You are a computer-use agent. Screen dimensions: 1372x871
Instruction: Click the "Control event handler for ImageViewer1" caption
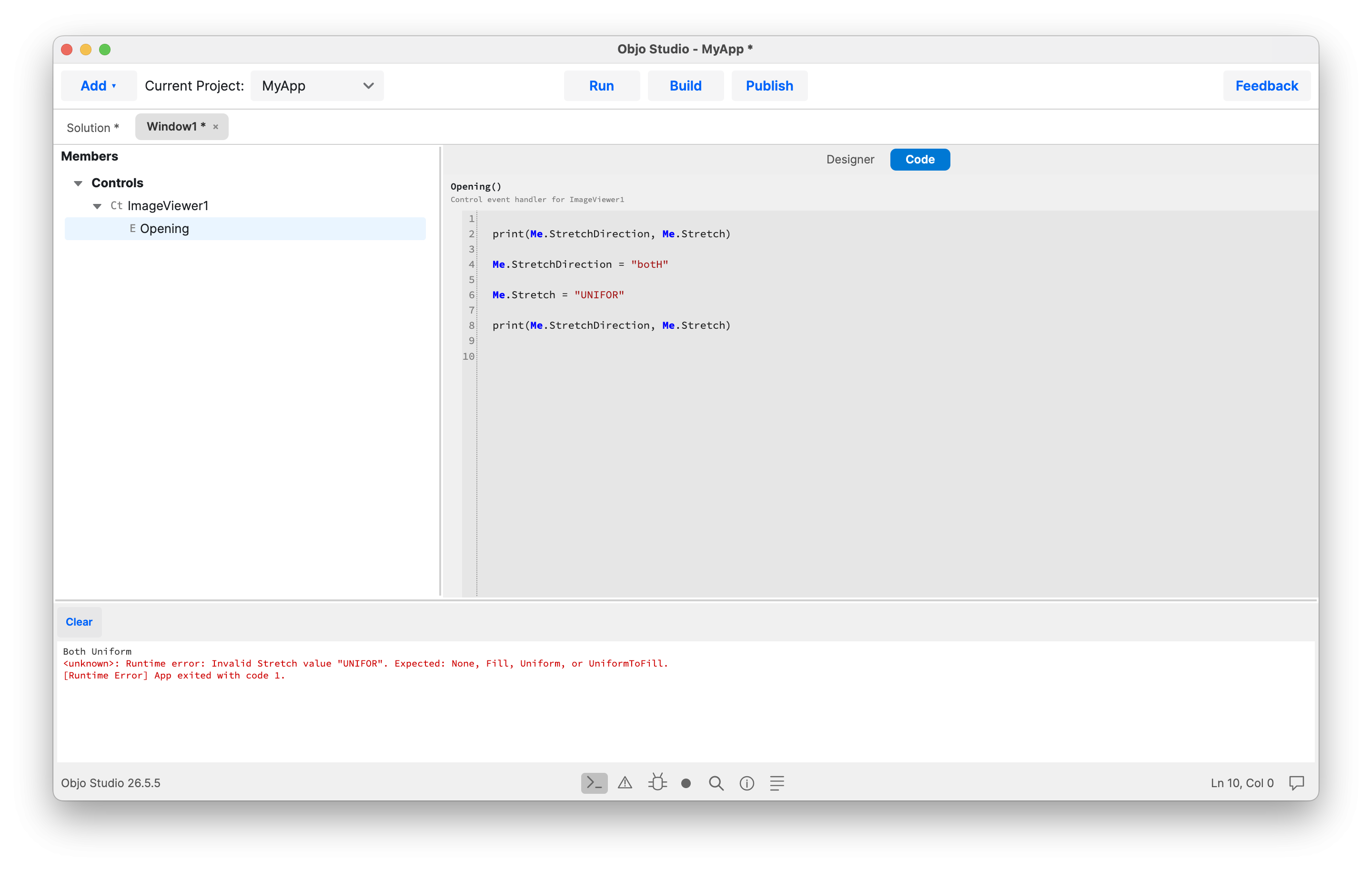pyautogui.click(x=537, y=200)
